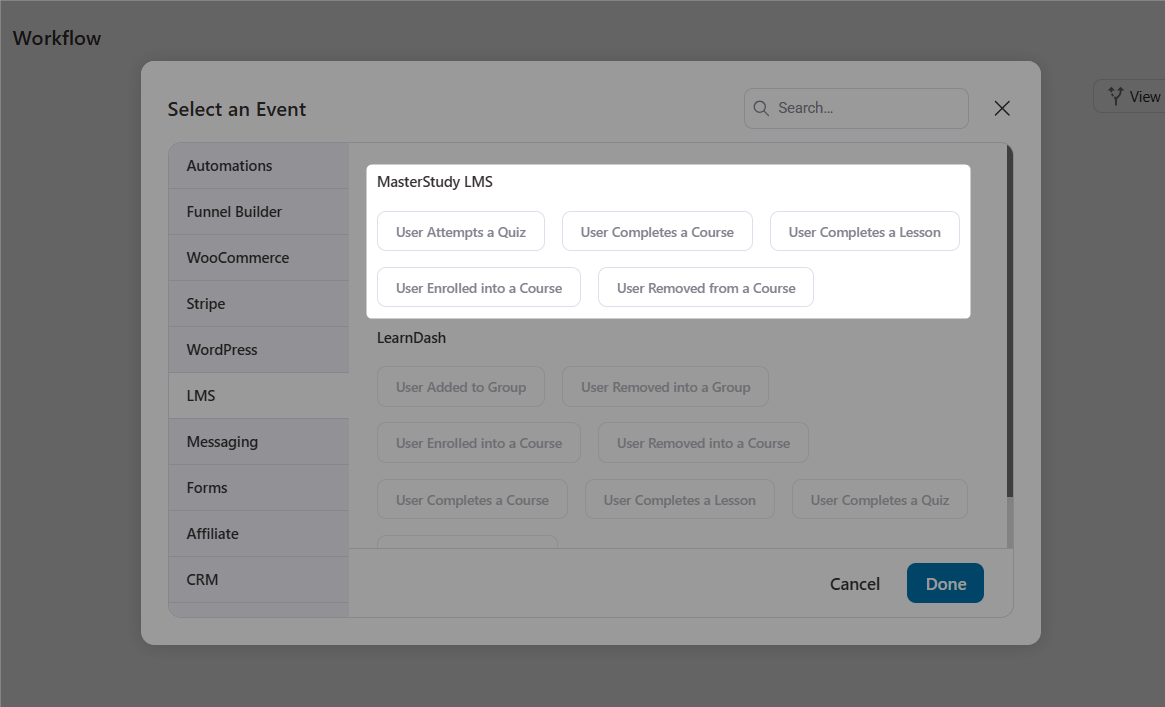Open the Affiliate category
The height and width of the screenshot is (707, 1165).
(x=259, y=534)
